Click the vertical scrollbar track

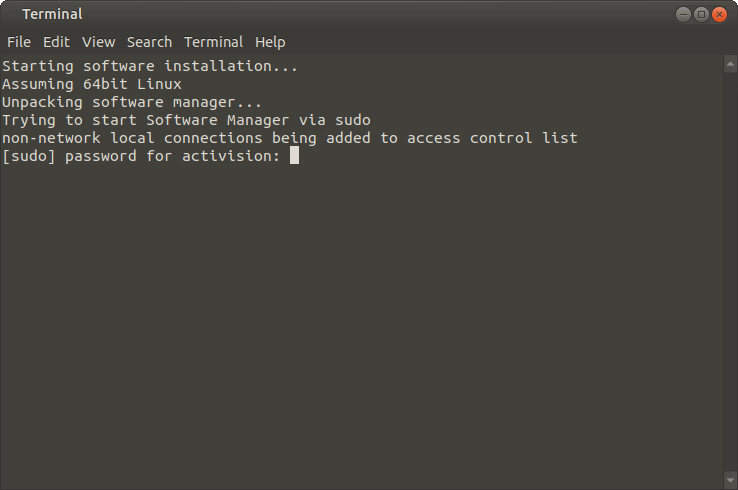point(730,270)
